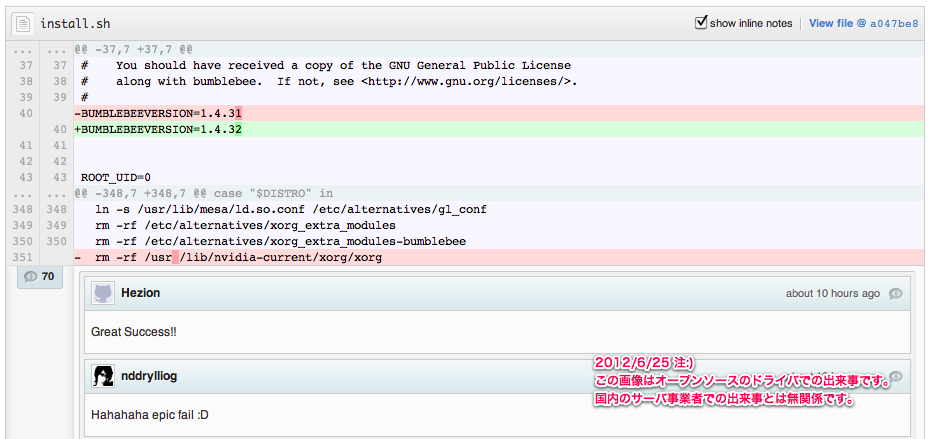
Task: Click the file icon beside install.sh
Action: (x=22, y=23)
